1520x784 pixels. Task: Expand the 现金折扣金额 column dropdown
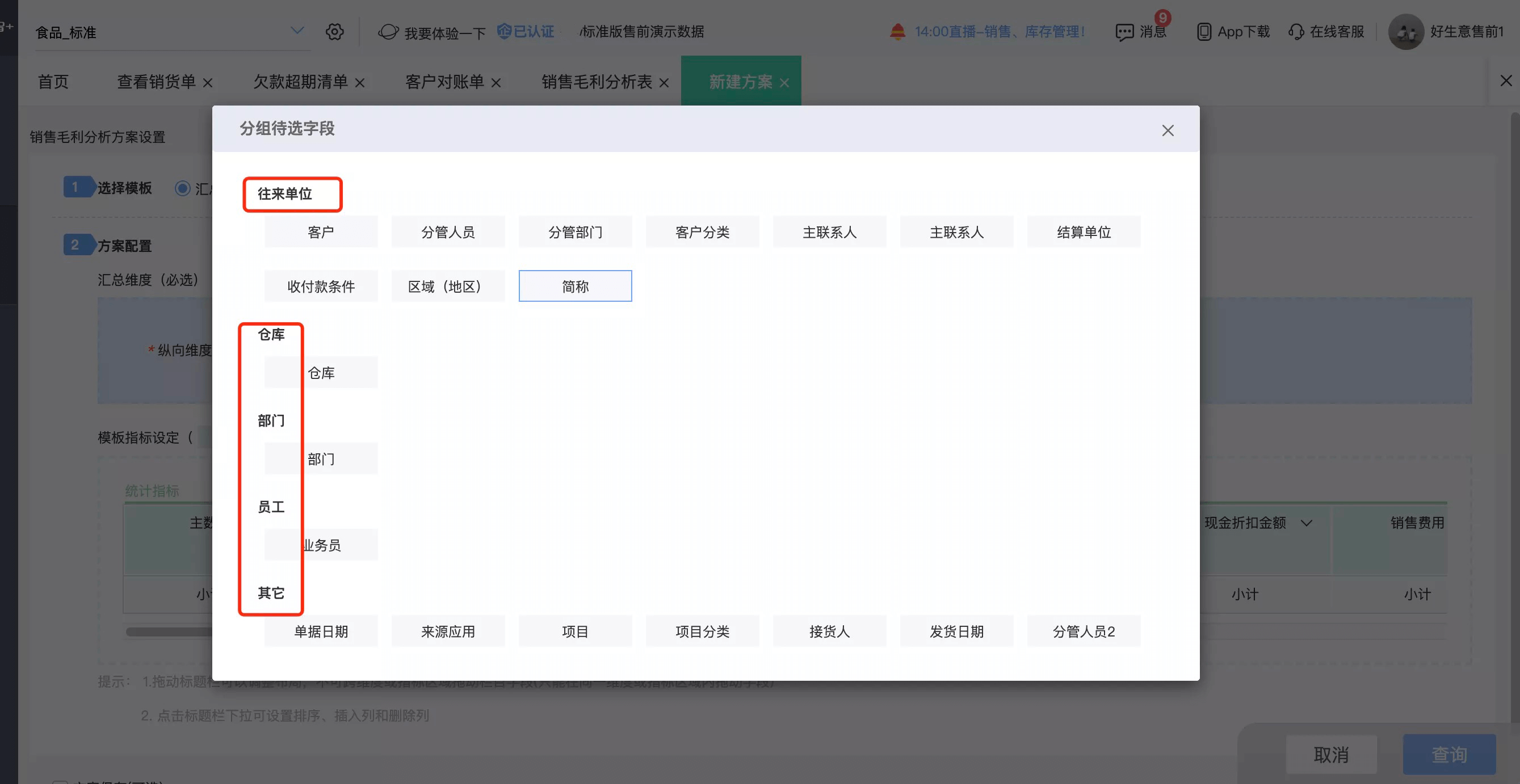1307,522
